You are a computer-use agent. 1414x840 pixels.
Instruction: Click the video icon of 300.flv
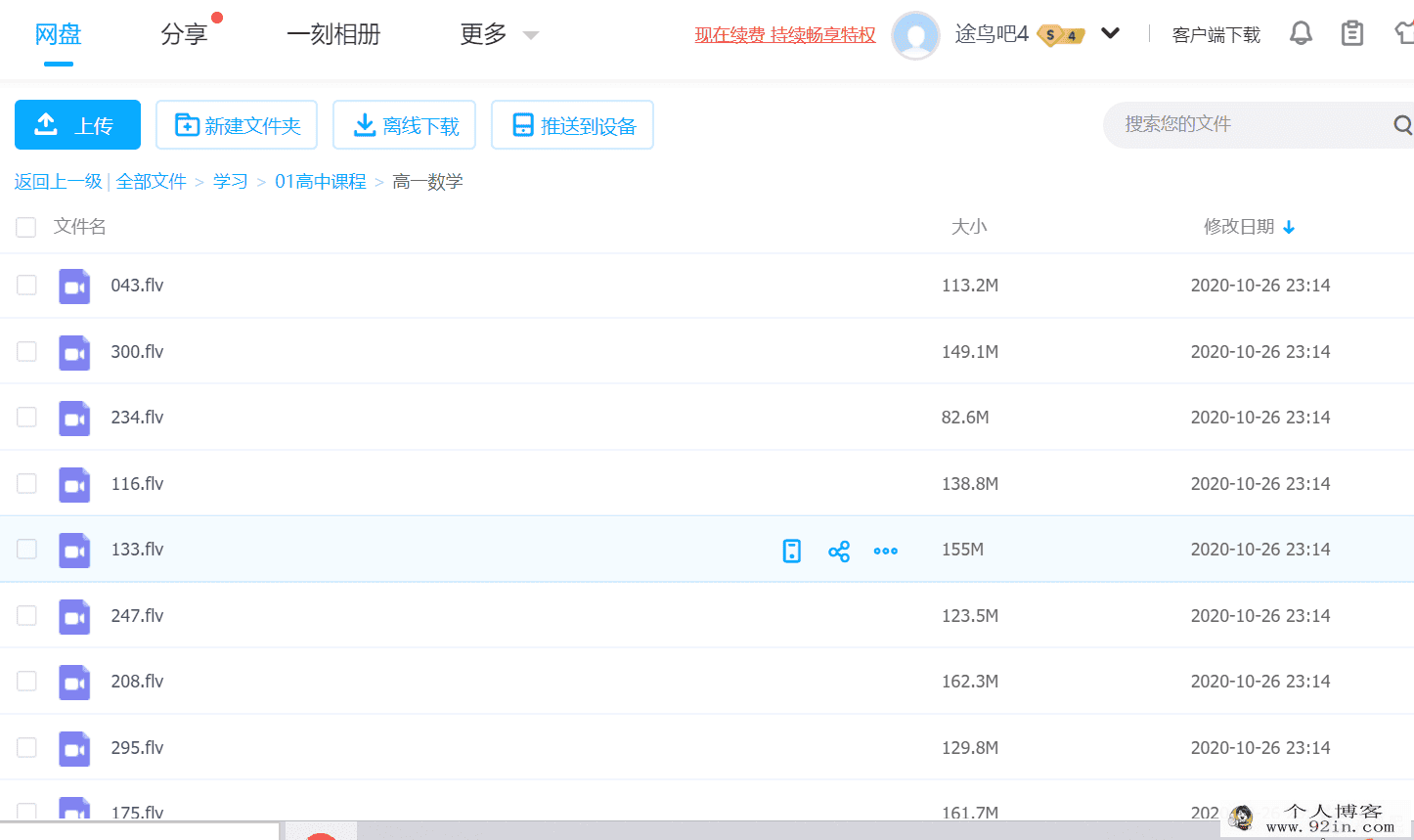click(x=74, y=353)
